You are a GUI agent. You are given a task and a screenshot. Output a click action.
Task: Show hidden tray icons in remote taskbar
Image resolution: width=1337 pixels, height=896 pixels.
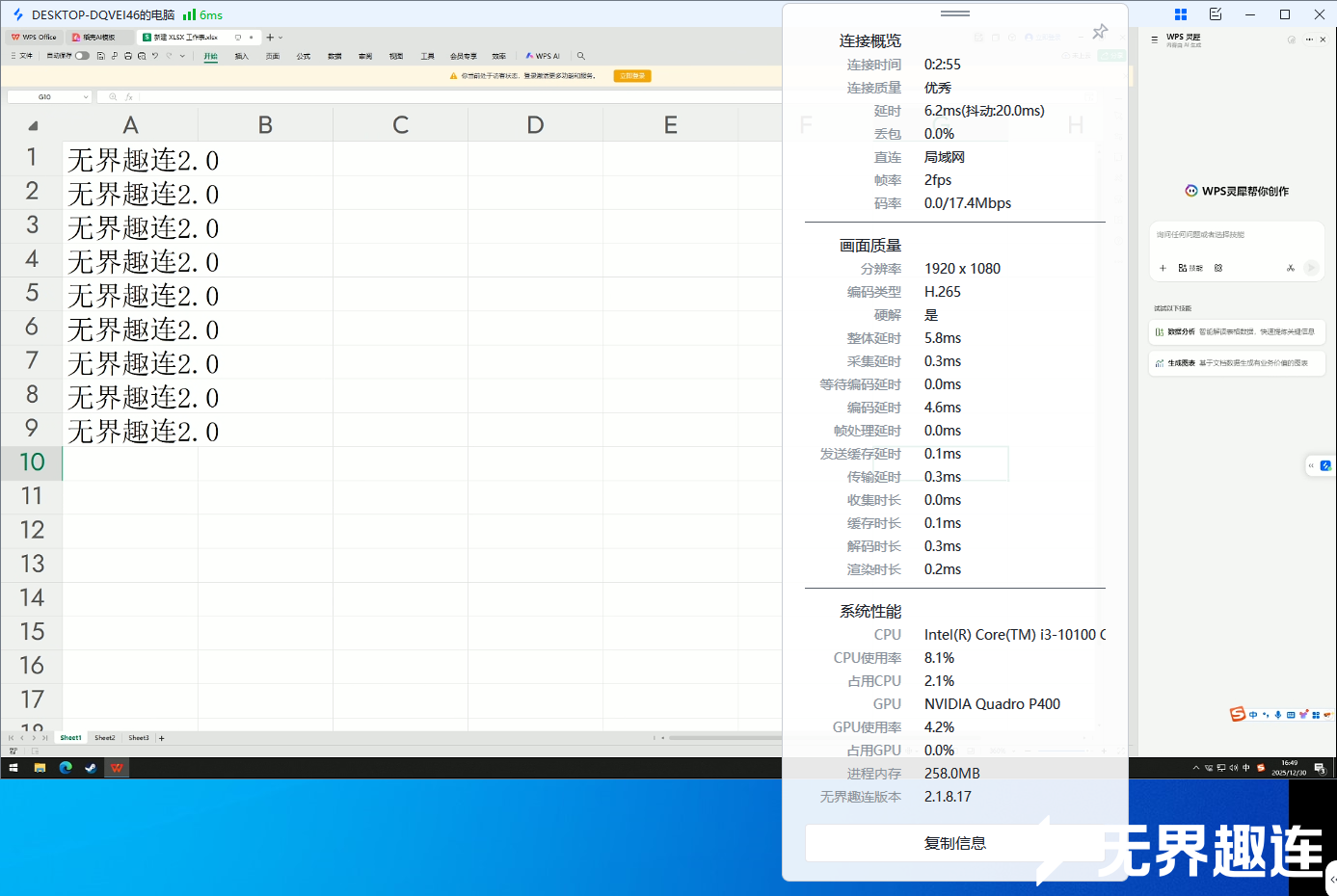click(1196, 768)
